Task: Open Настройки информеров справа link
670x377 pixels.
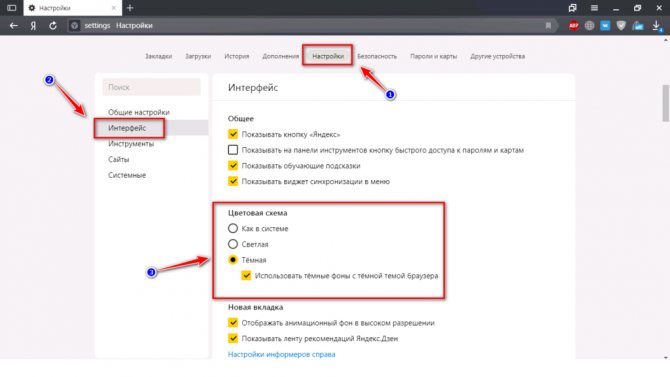Action: coord(282,354)
